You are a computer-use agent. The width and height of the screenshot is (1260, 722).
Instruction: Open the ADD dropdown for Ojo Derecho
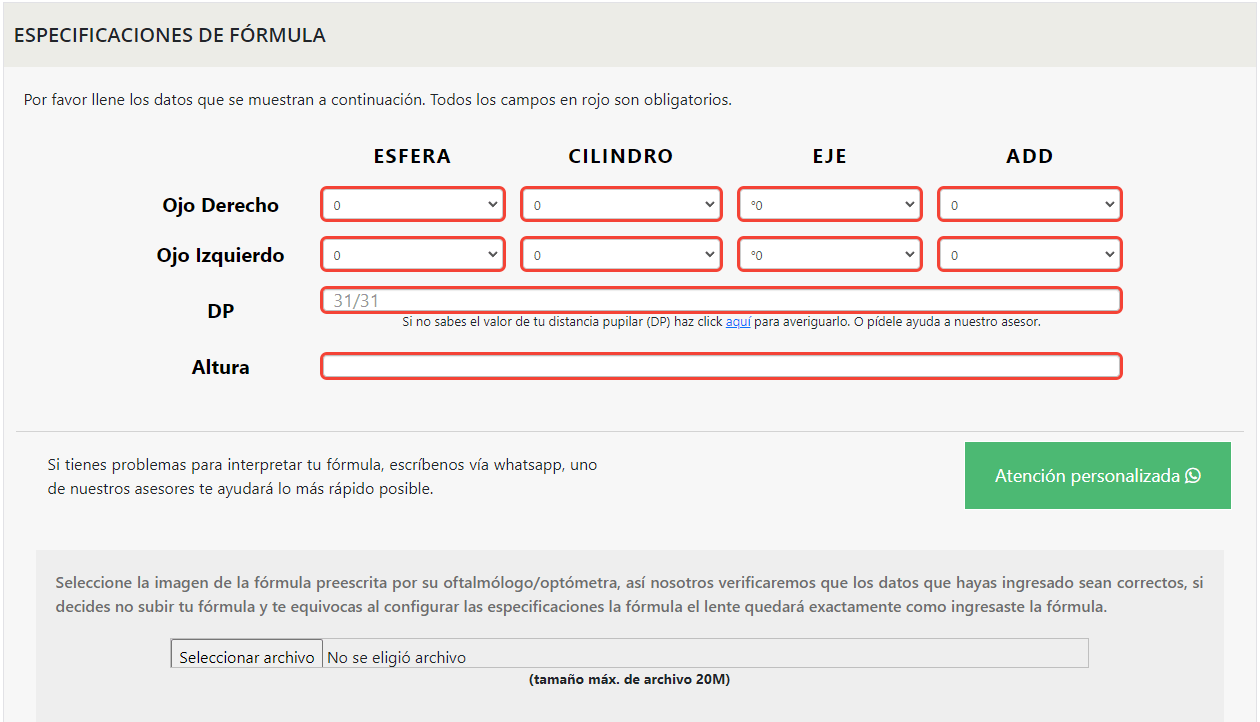click(1029, 204)
